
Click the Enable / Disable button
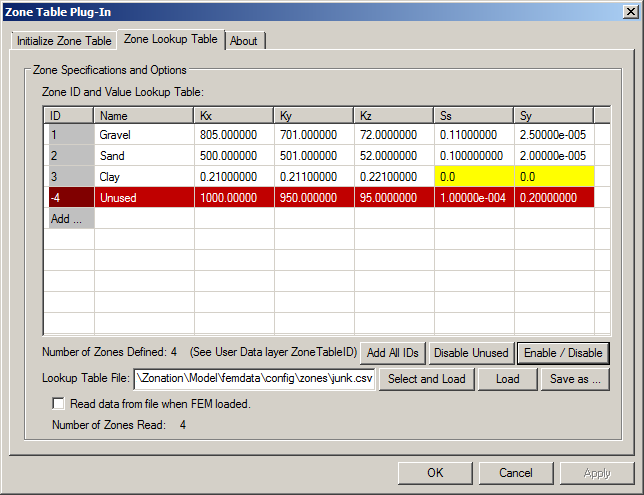[562, 353]
